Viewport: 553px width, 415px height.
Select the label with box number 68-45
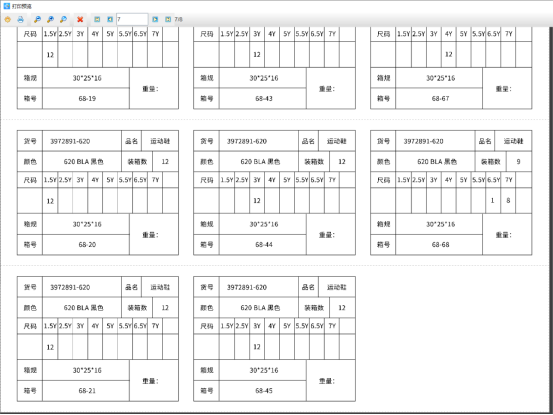(x=274, y=339)
